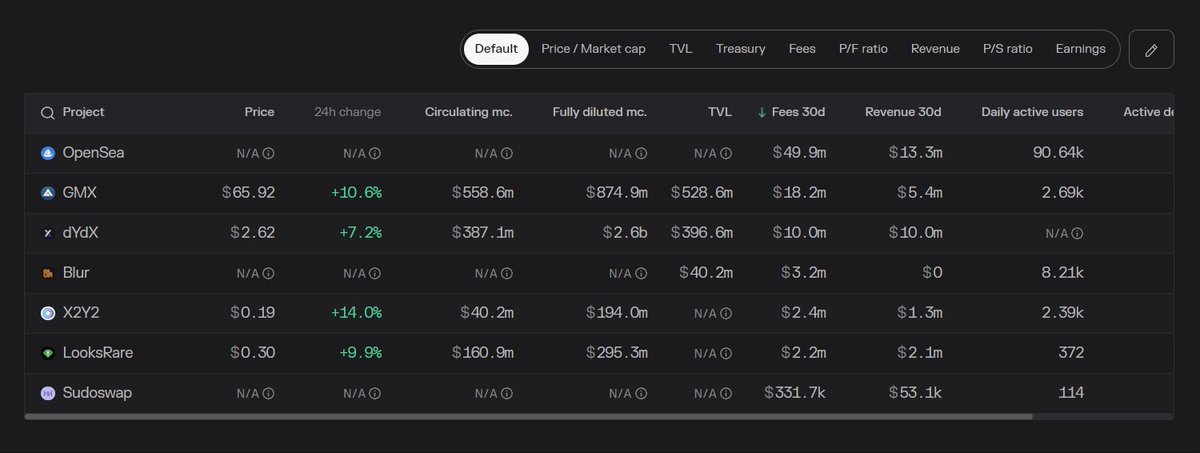Open the OpenSea project link
The width and height of the screenshot is (1200, 453).
(93, 153)
